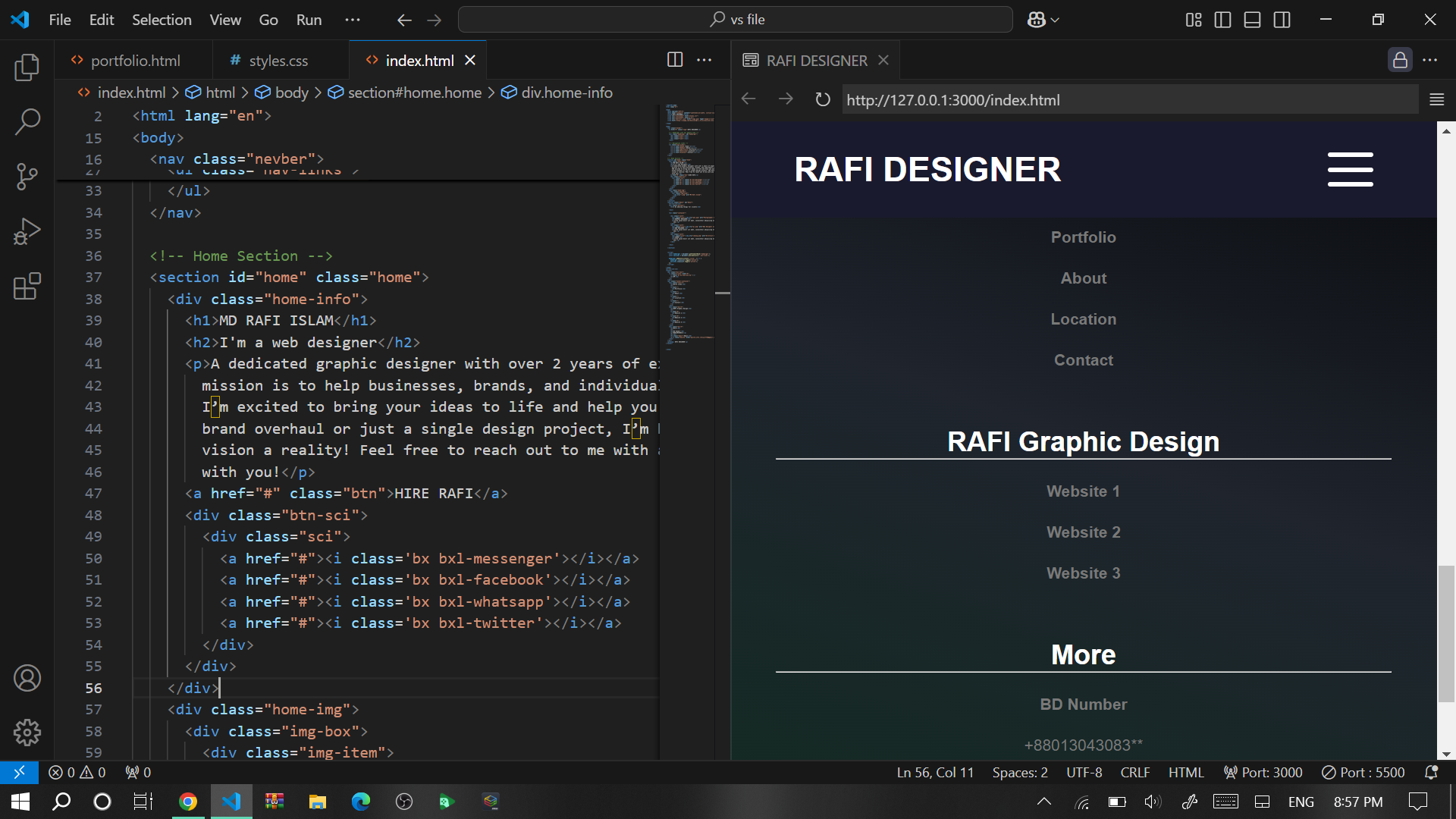
Task: Change encoding UTF-8 in status bar
Action: tap(1084, 772)
